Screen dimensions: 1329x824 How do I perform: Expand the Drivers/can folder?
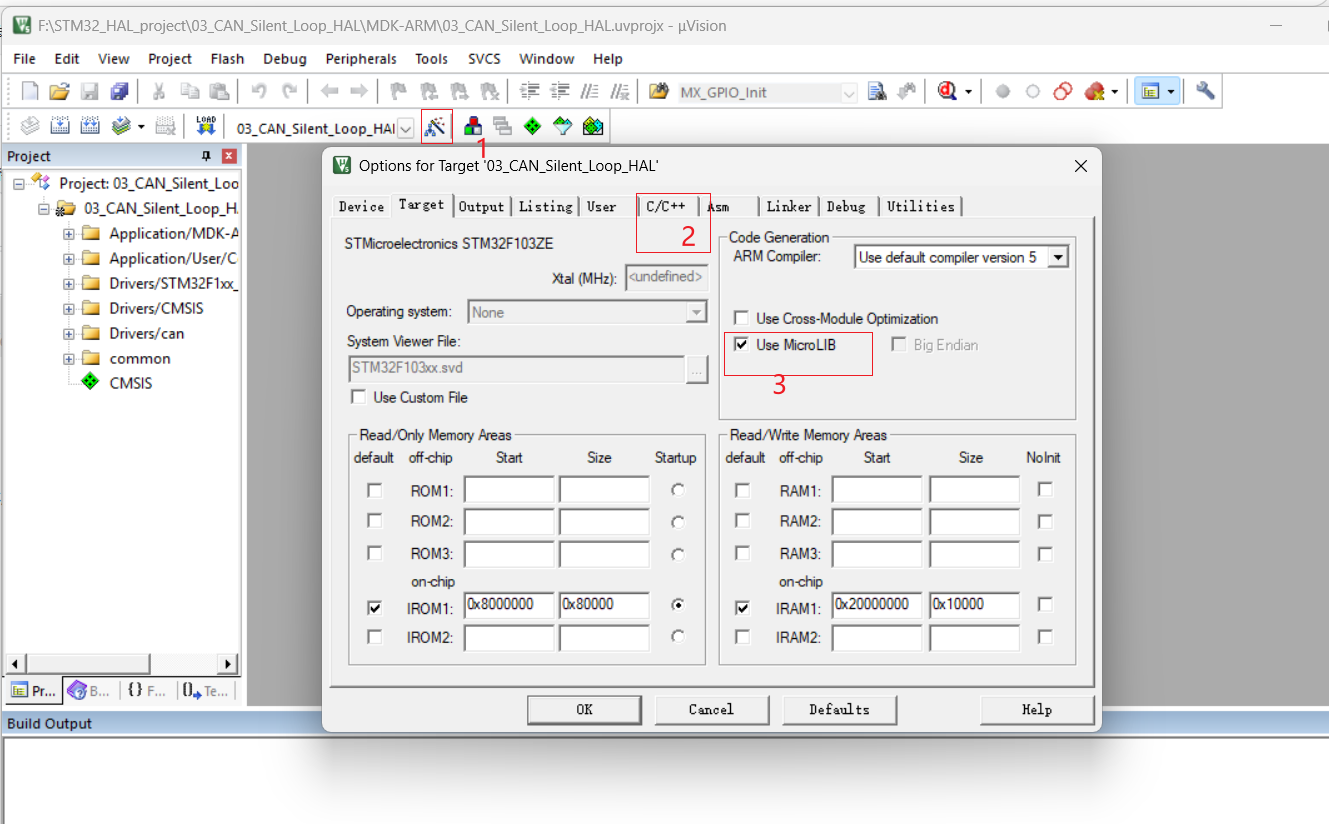tap(69, 334)
